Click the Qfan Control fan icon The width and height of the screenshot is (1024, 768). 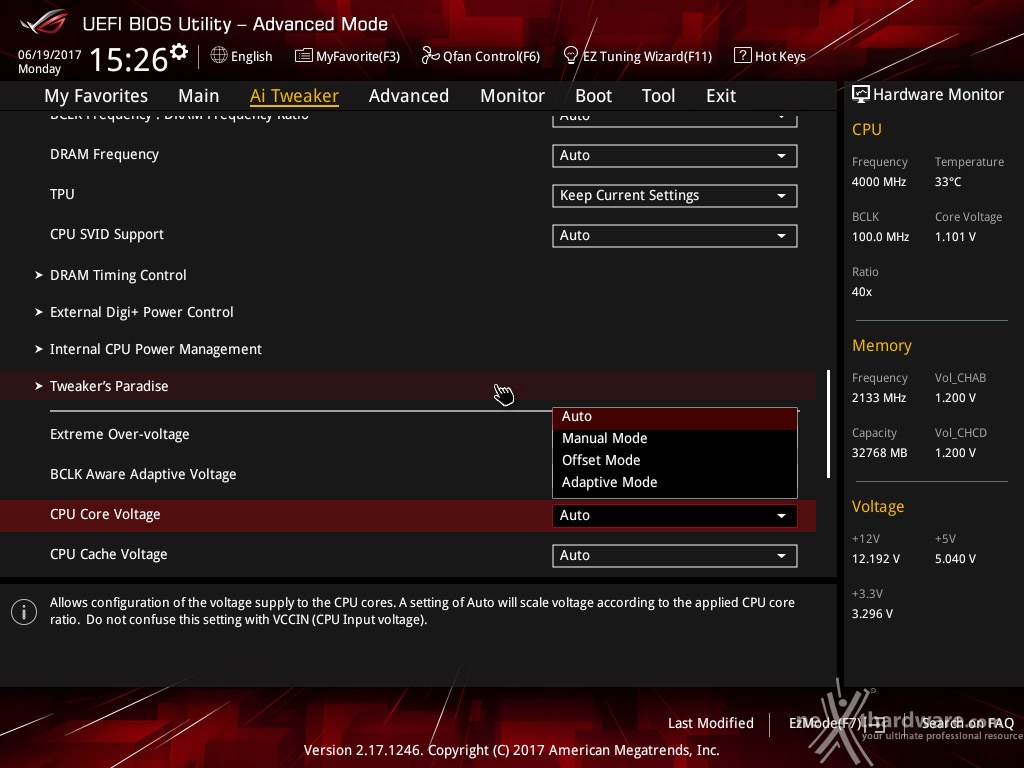[x=430, y=56]
